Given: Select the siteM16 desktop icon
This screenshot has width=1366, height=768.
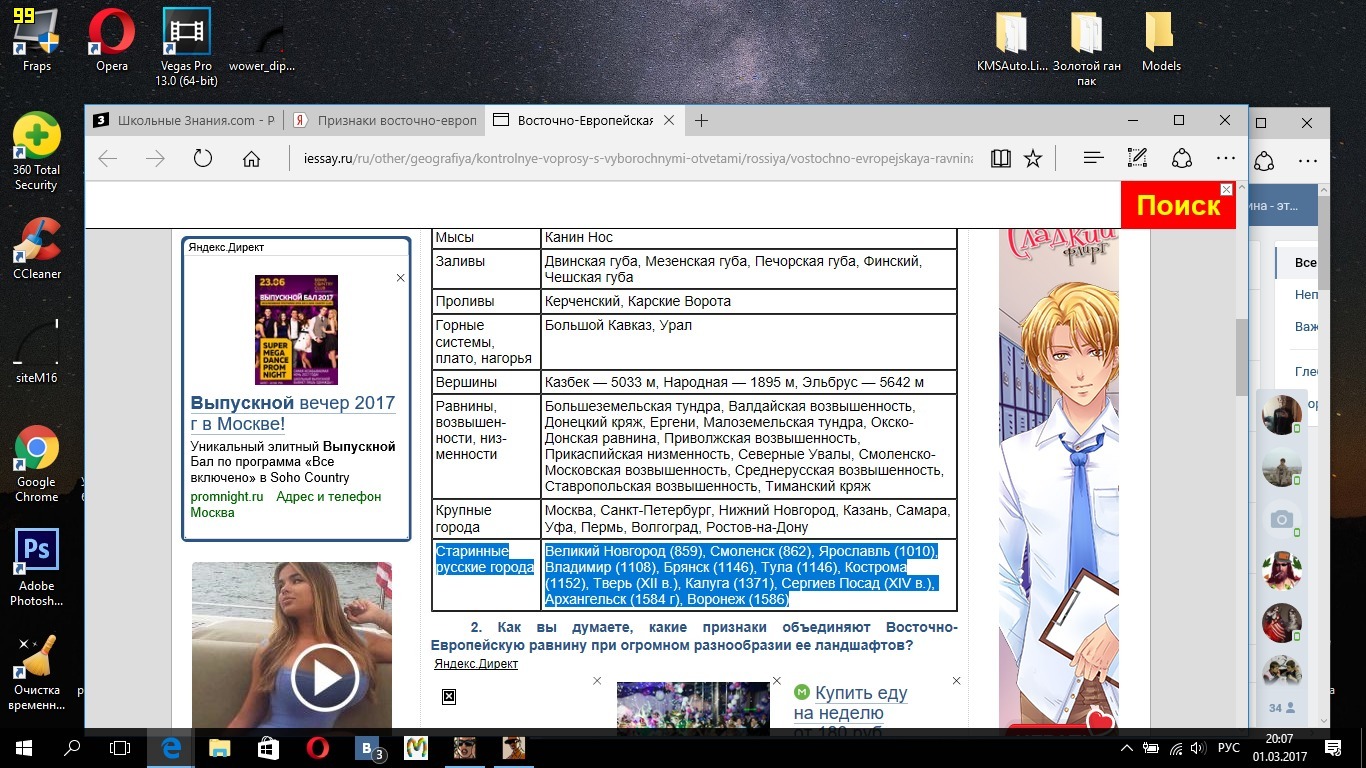Looking at the screenshot, I should pos(37,352).
